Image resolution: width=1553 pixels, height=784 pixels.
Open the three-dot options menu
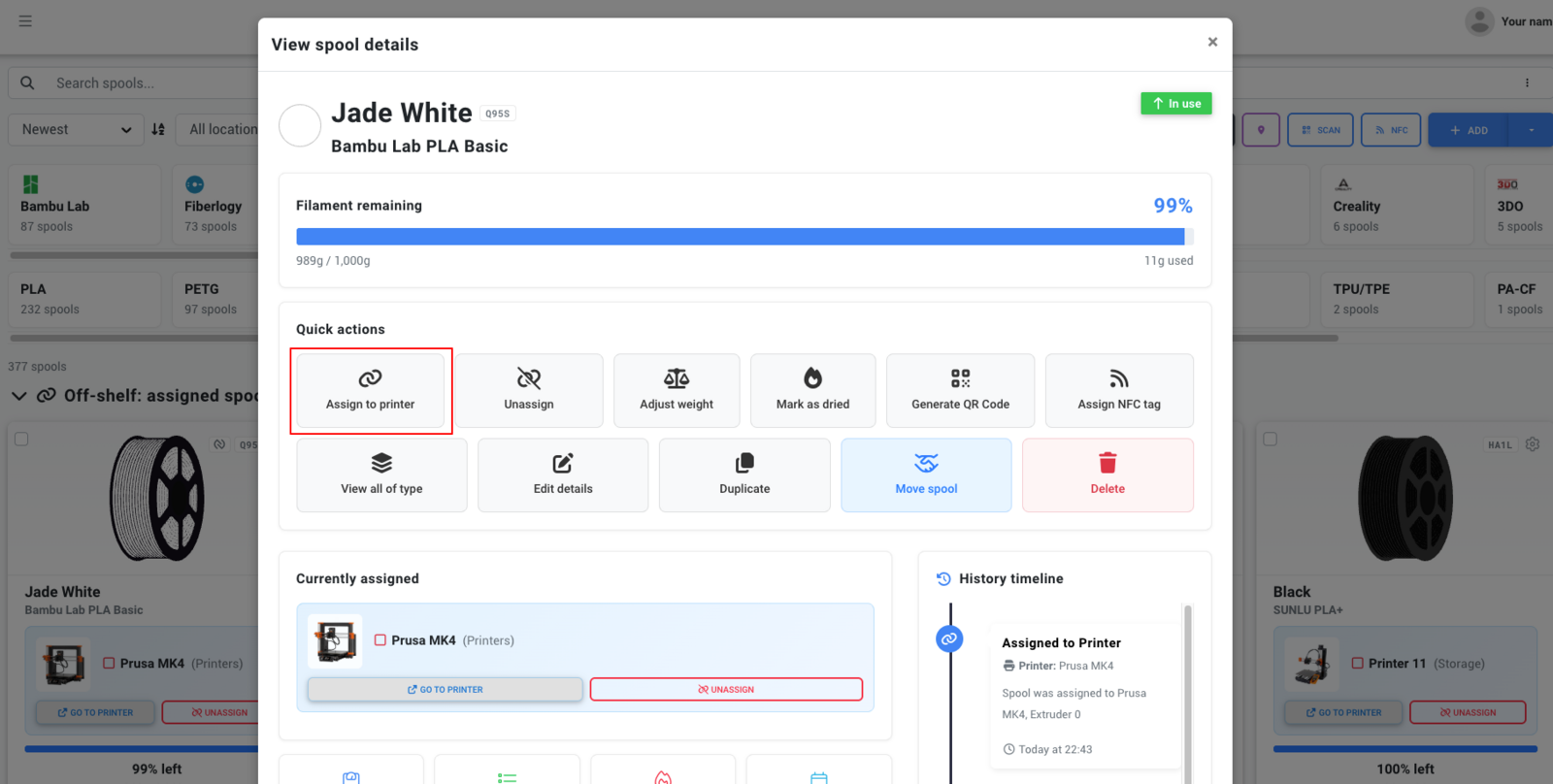point(1527,82)
